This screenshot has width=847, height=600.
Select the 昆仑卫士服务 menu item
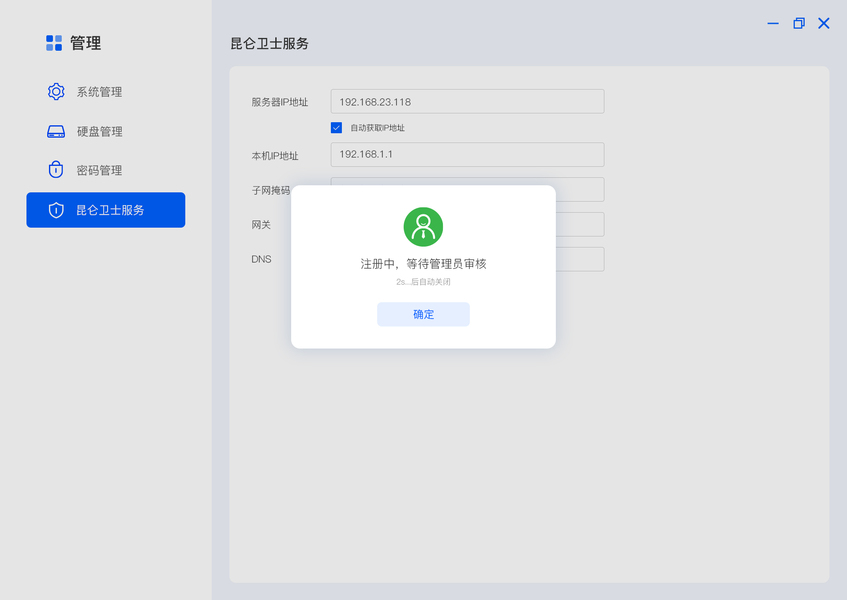click(x=106, y=210)
